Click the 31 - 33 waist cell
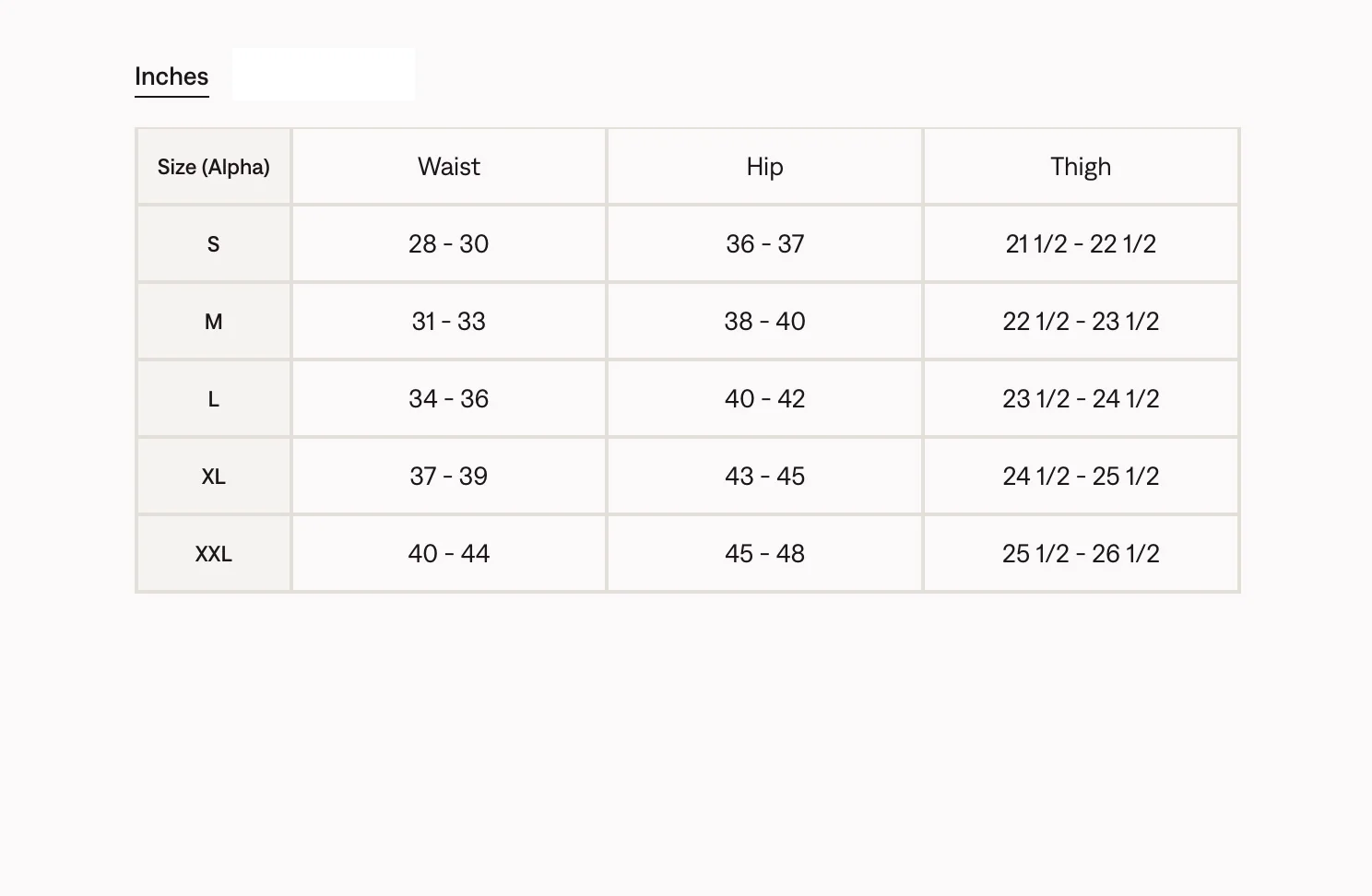The image size is (1372, 896). [x=449, y=322]
